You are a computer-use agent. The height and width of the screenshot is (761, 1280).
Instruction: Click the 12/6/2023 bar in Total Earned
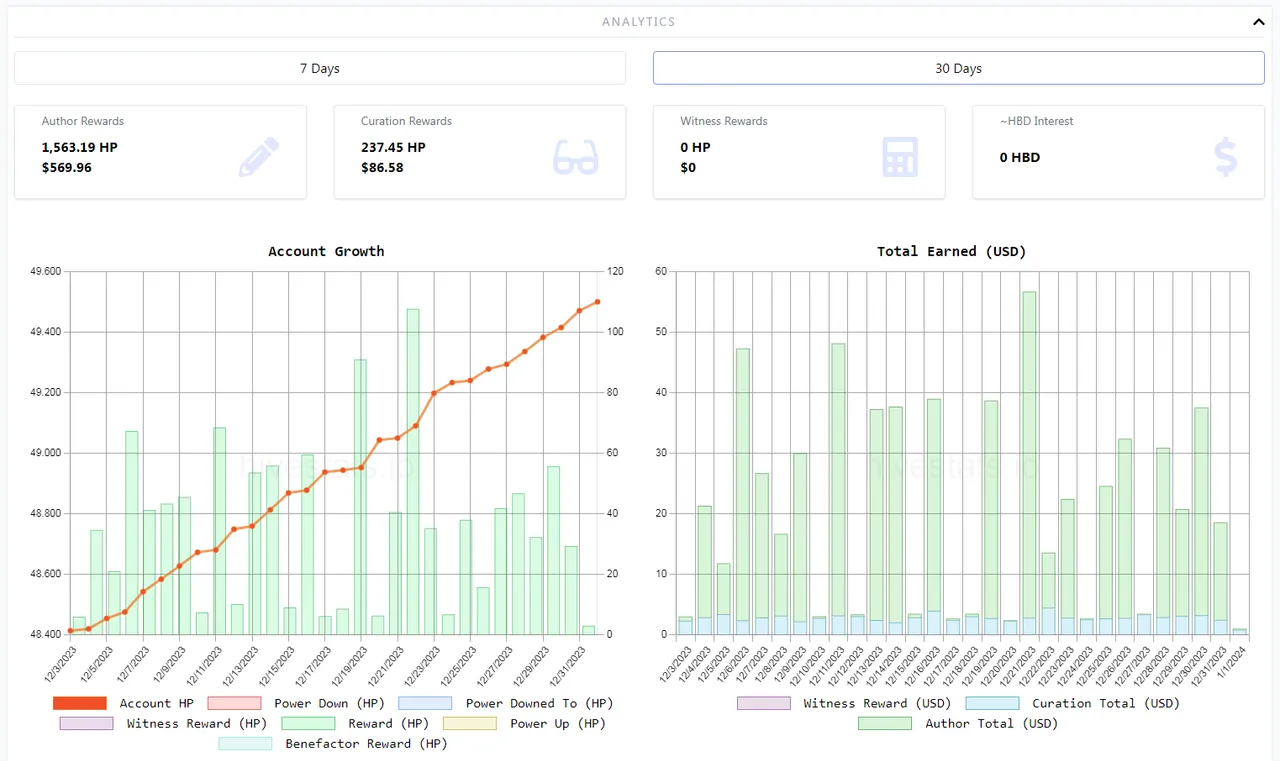[x=743, y=491]
